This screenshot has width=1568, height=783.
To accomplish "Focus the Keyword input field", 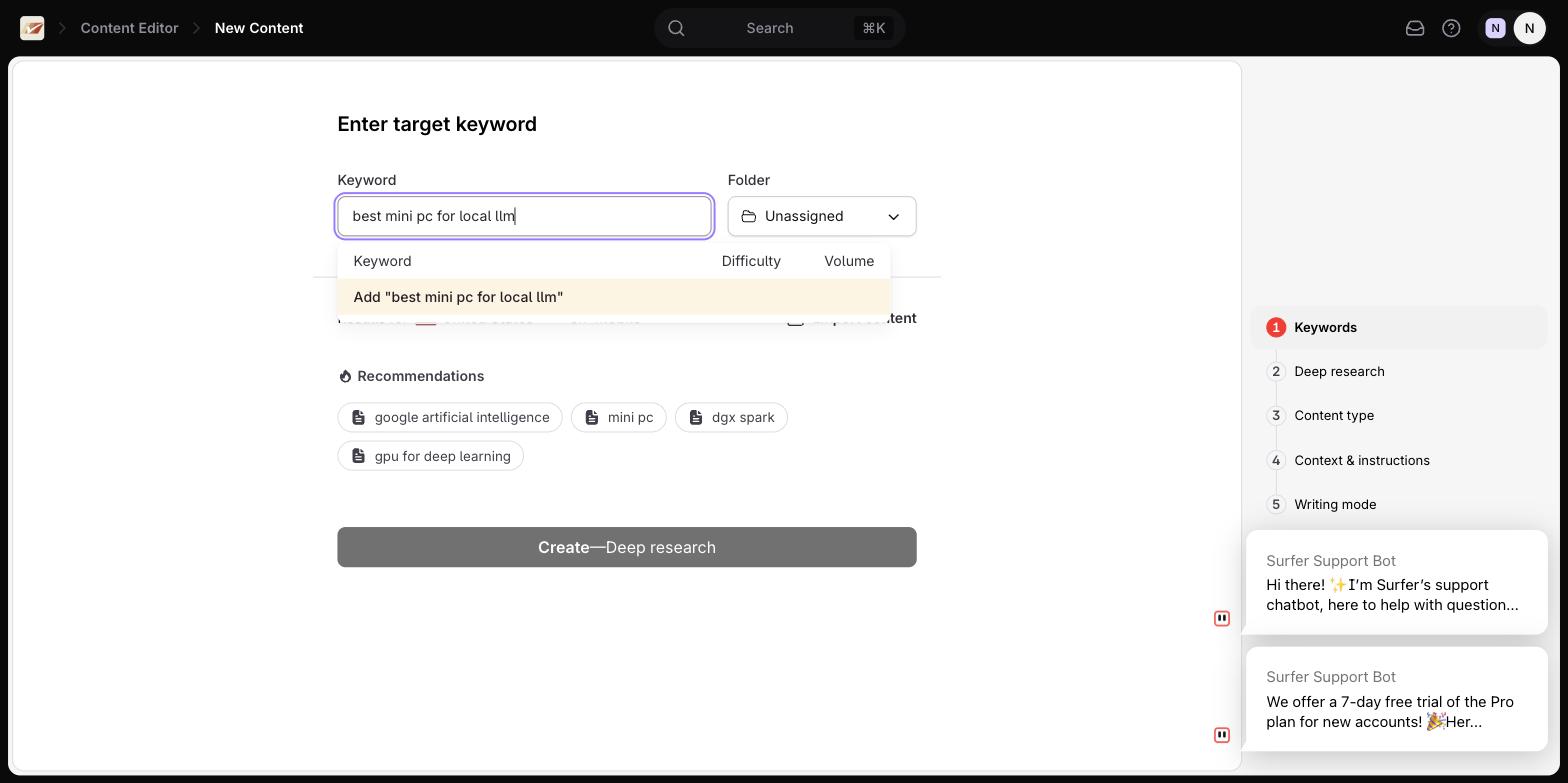I will (x=525, y=216).
